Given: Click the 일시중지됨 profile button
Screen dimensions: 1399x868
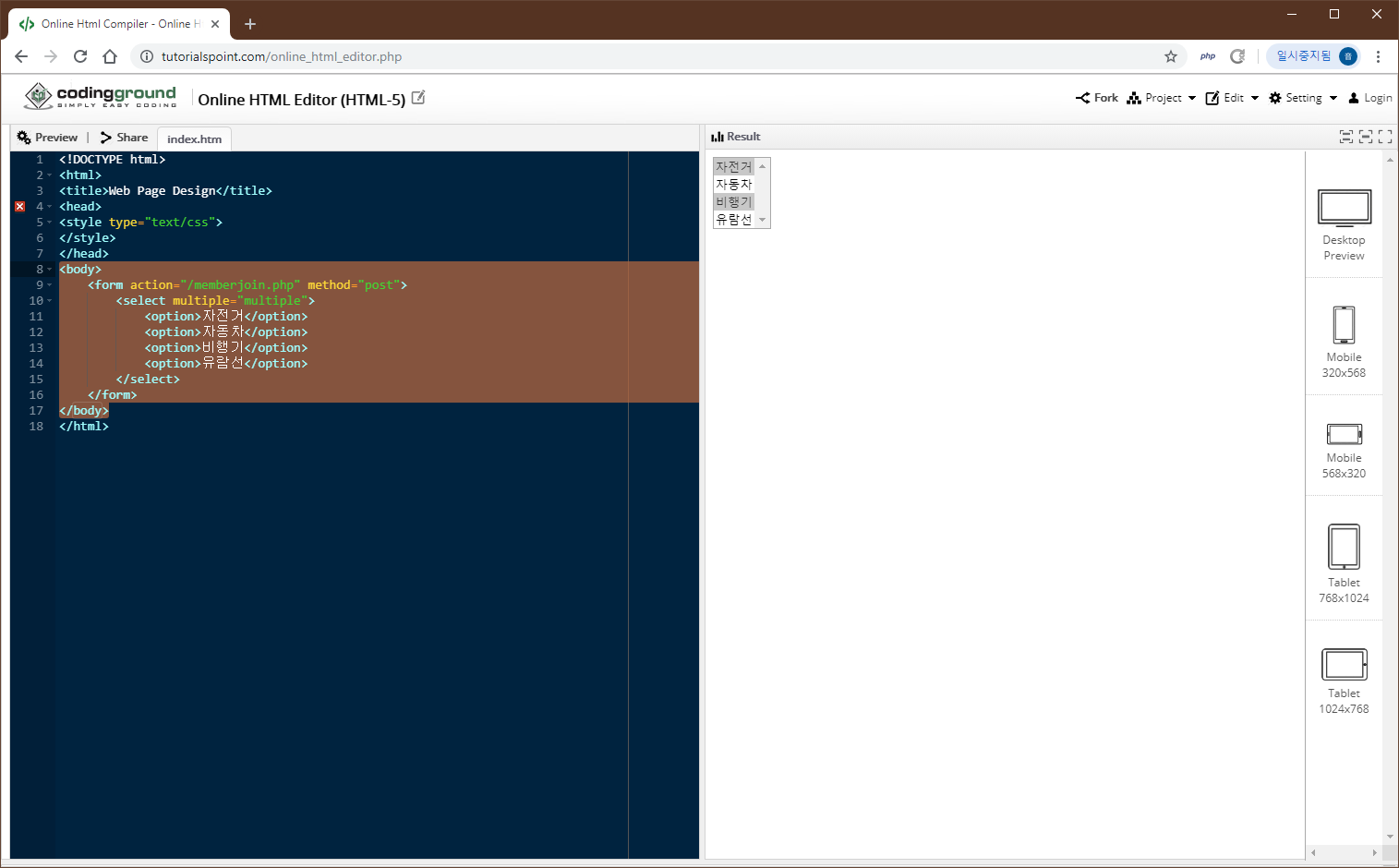Looking at the screenshot, I should 1315,56.
